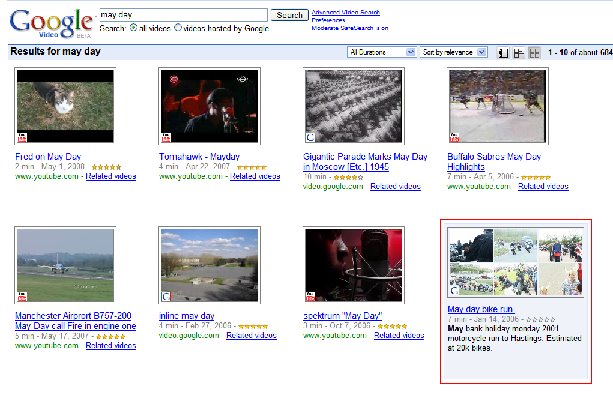Image resolution: width=613 pixels, height=394 pixels.
Task: Play the Manchester Airport airplane thumbnail
Action: pyautogui.click(x=65, y=265)
